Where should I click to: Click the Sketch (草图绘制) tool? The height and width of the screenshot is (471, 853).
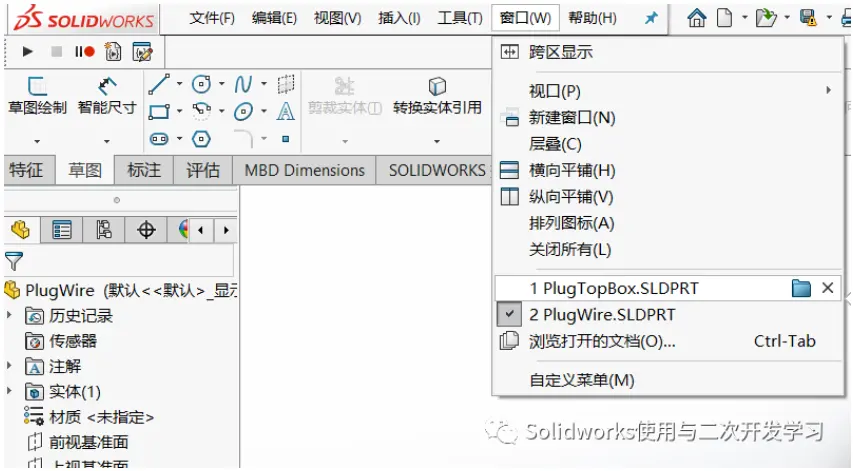click(x=37, y=95)
